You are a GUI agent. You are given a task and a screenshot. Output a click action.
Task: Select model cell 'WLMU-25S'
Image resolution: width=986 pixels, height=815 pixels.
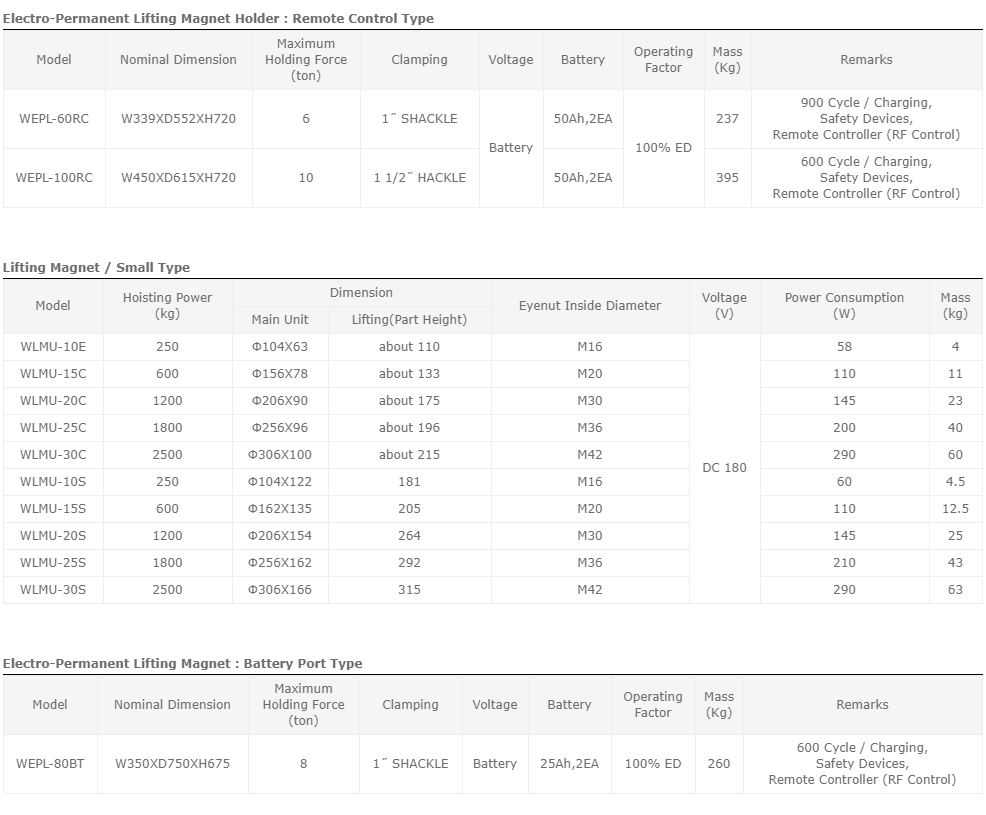pyautogui.click(x=53, y=563)
